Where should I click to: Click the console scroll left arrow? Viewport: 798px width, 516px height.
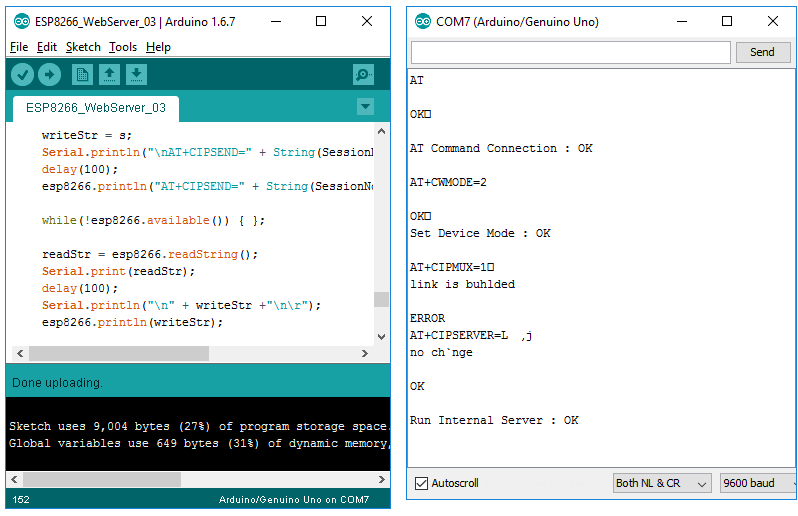14,479
